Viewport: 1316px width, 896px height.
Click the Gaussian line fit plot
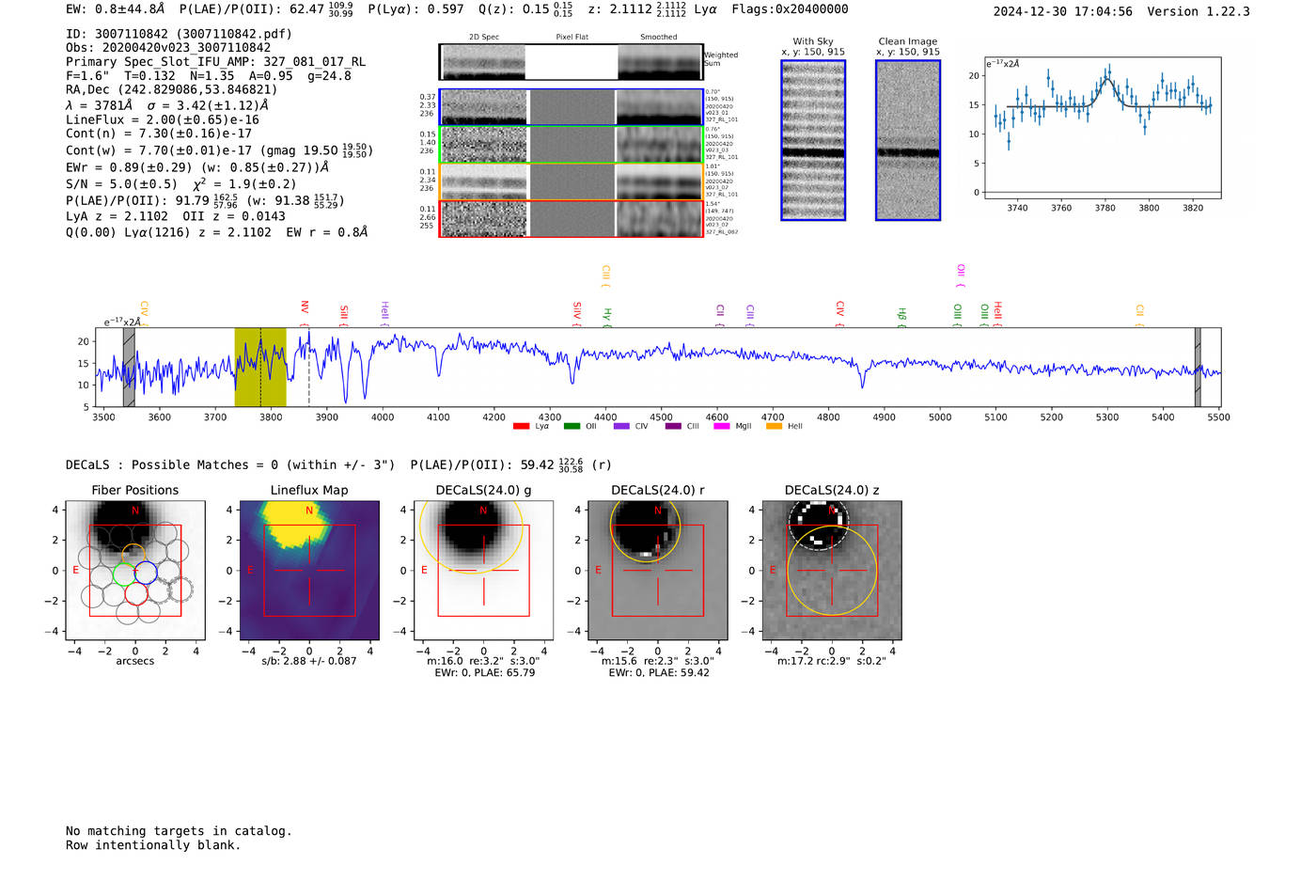click(1103, 128)
